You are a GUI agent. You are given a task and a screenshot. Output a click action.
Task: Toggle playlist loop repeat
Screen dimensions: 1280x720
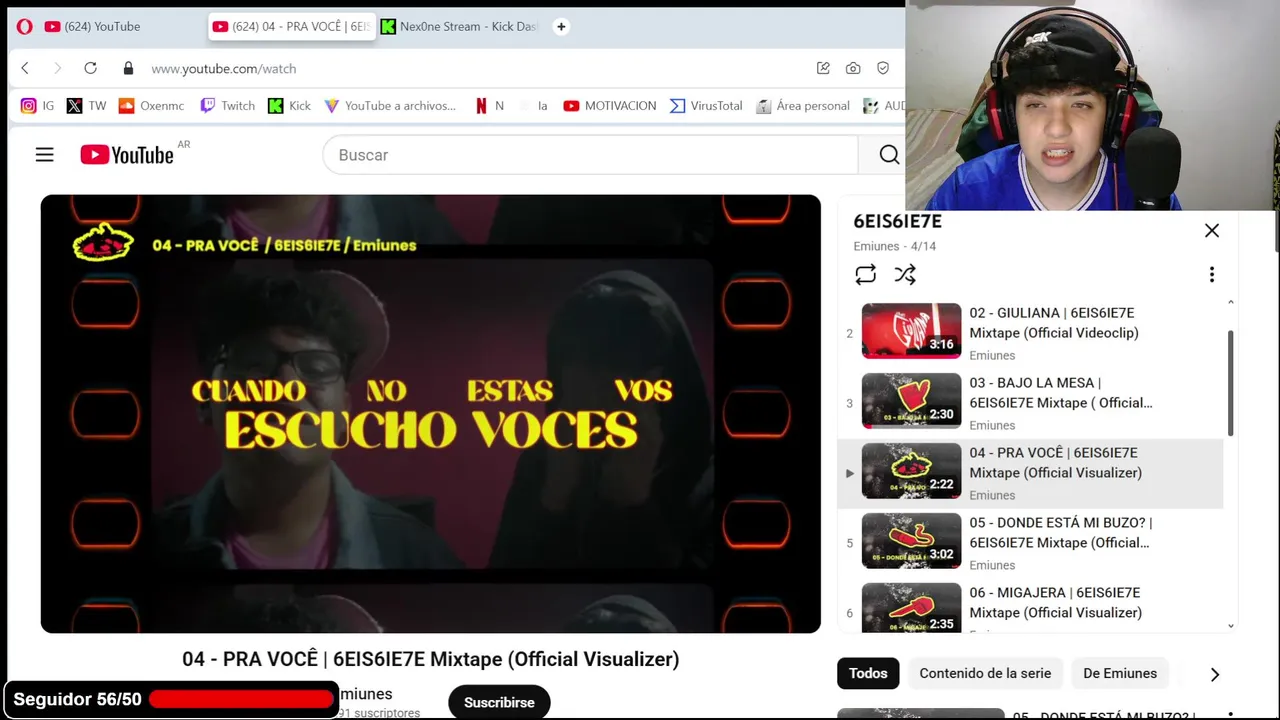click(866, 274)
